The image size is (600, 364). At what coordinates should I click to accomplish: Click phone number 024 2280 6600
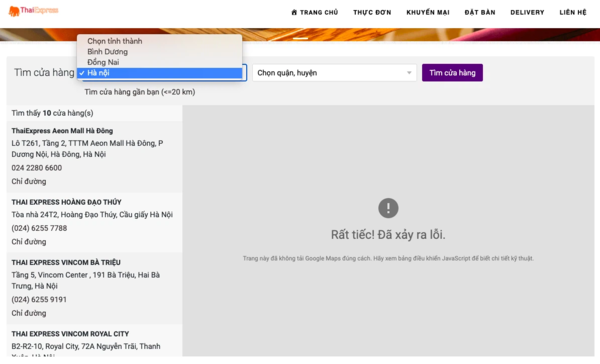point(36,168)
